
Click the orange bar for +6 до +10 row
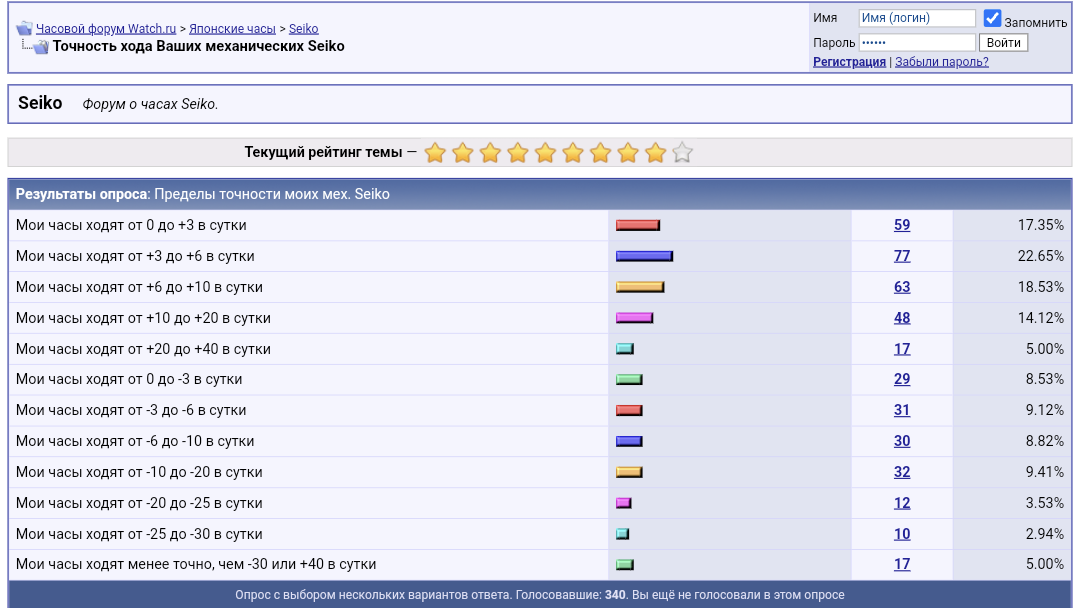pyautogui.click(x=640, y=287)
